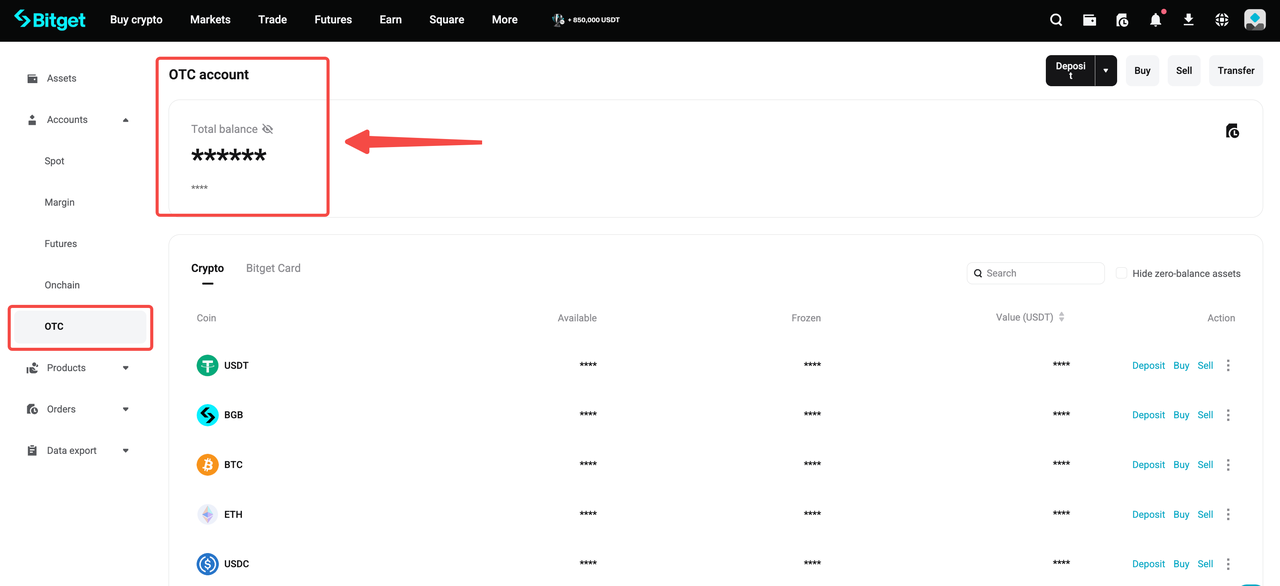Open the Futures menu in top bar

(332, 19)
